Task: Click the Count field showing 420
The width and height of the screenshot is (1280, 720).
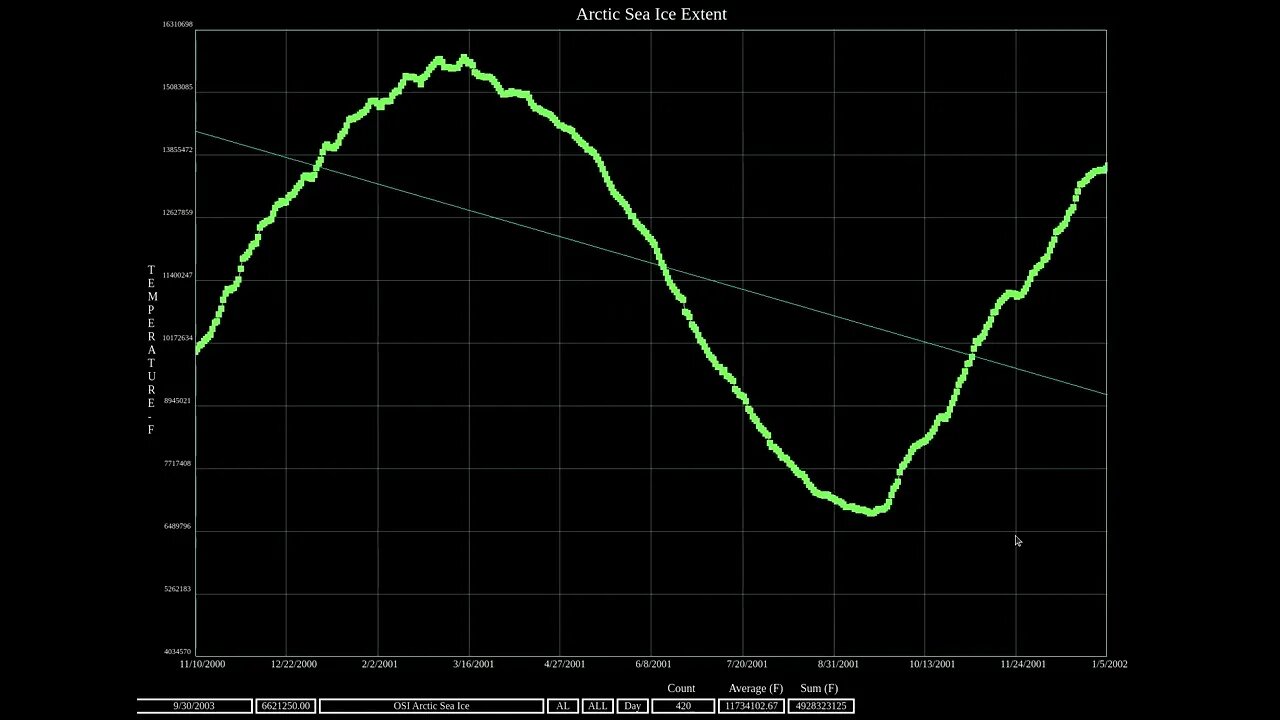Action: point(683,706)
